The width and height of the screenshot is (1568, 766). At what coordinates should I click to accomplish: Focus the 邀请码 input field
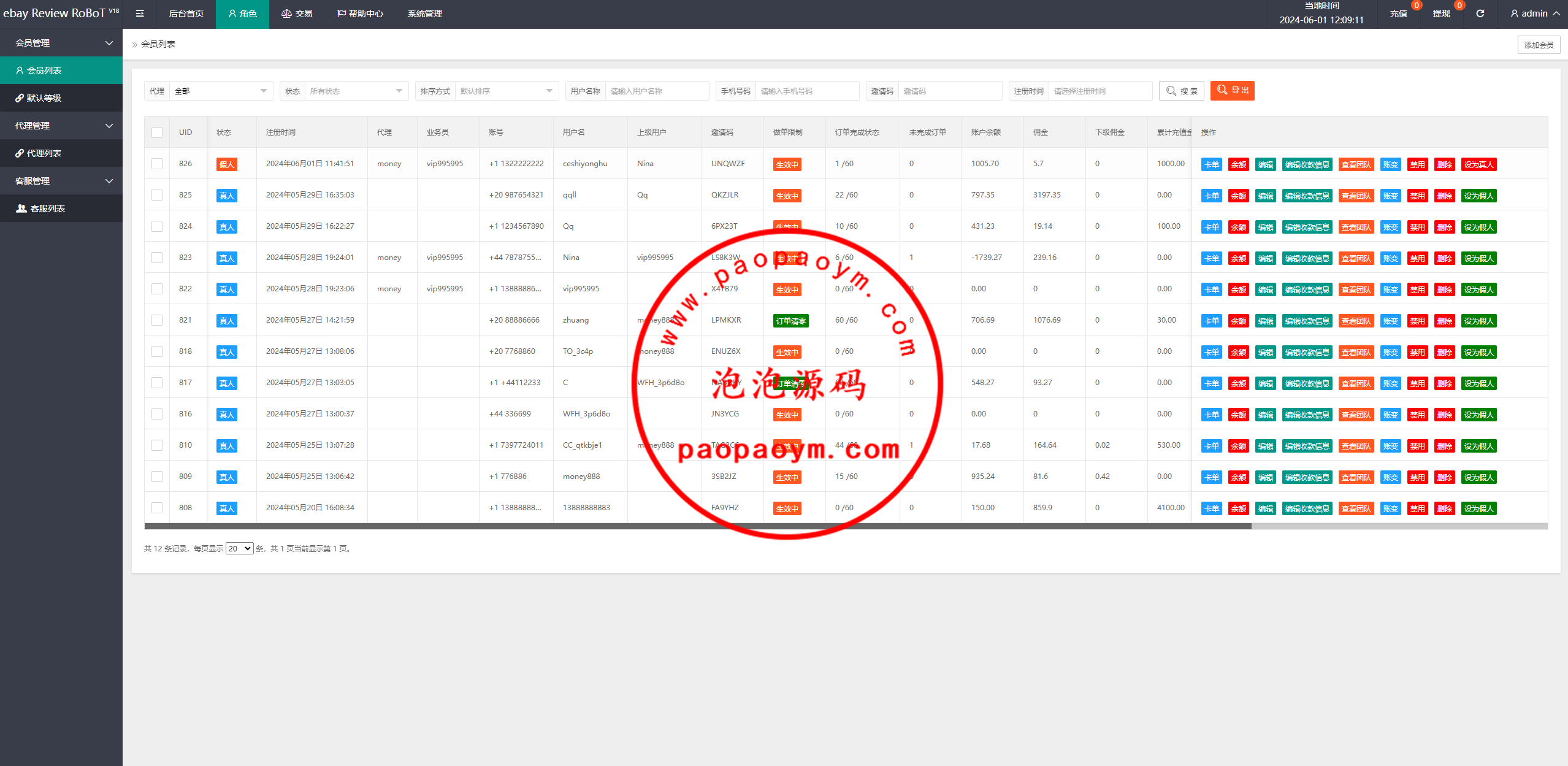950,91
